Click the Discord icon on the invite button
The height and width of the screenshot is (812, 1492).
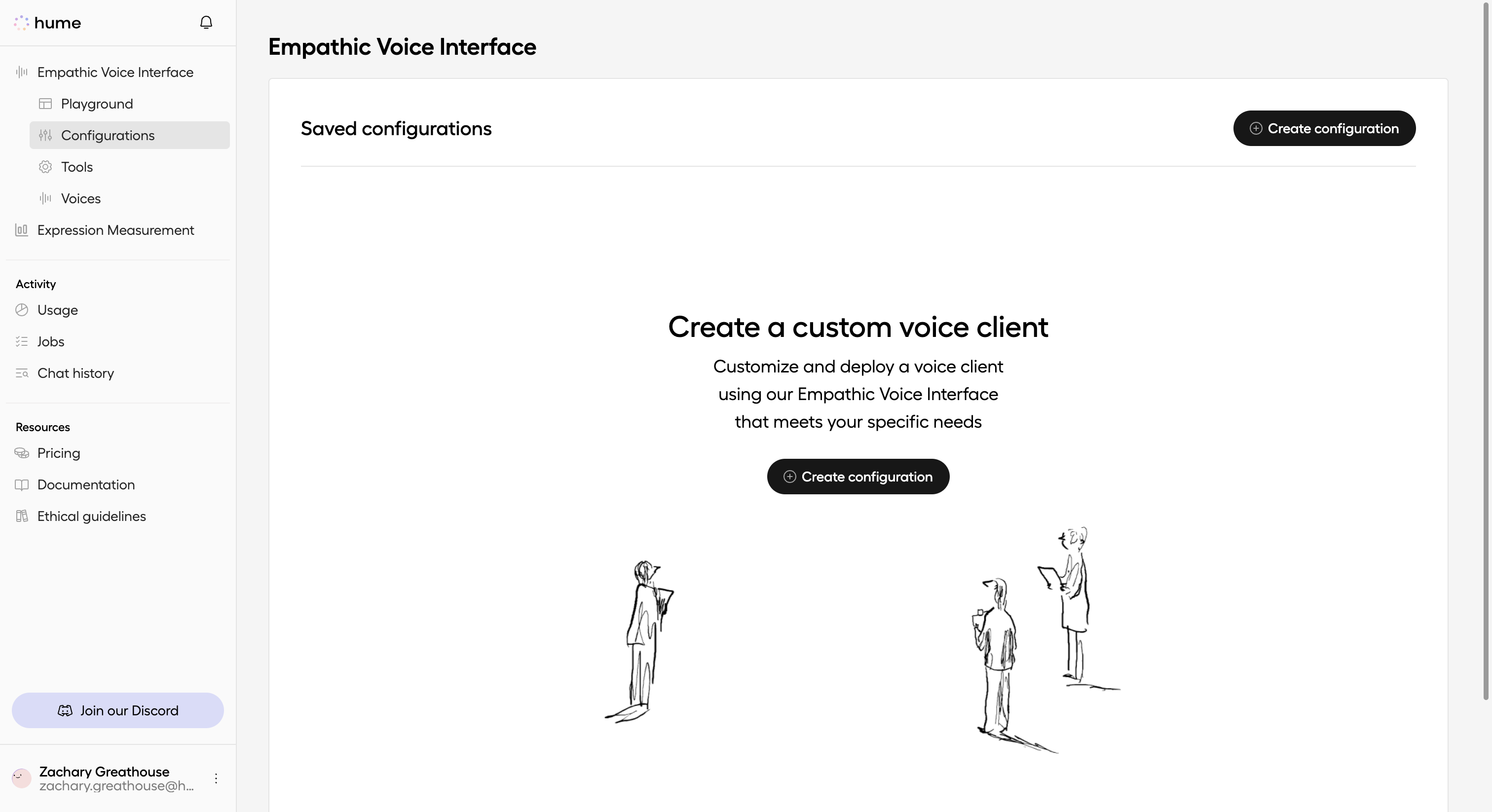(66, 711)
